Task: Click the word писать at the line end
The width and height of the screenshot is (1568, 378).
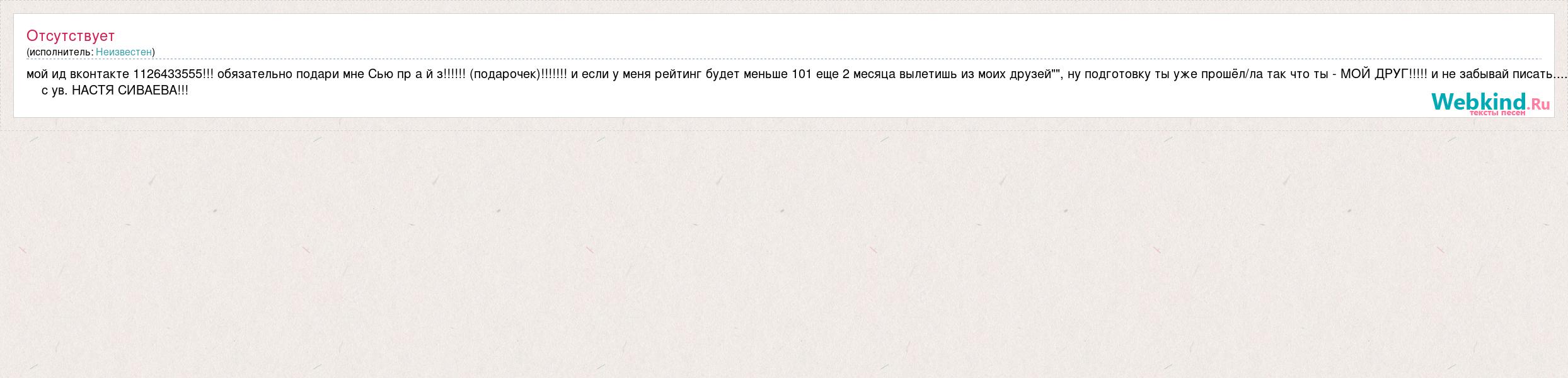Action: (x=1533, y=74)
